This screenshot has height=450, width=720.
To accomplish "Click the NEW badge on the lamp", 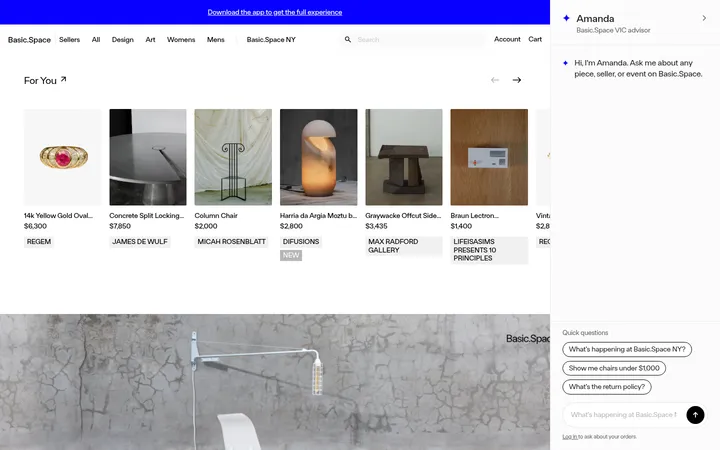I will click(291, 255).
